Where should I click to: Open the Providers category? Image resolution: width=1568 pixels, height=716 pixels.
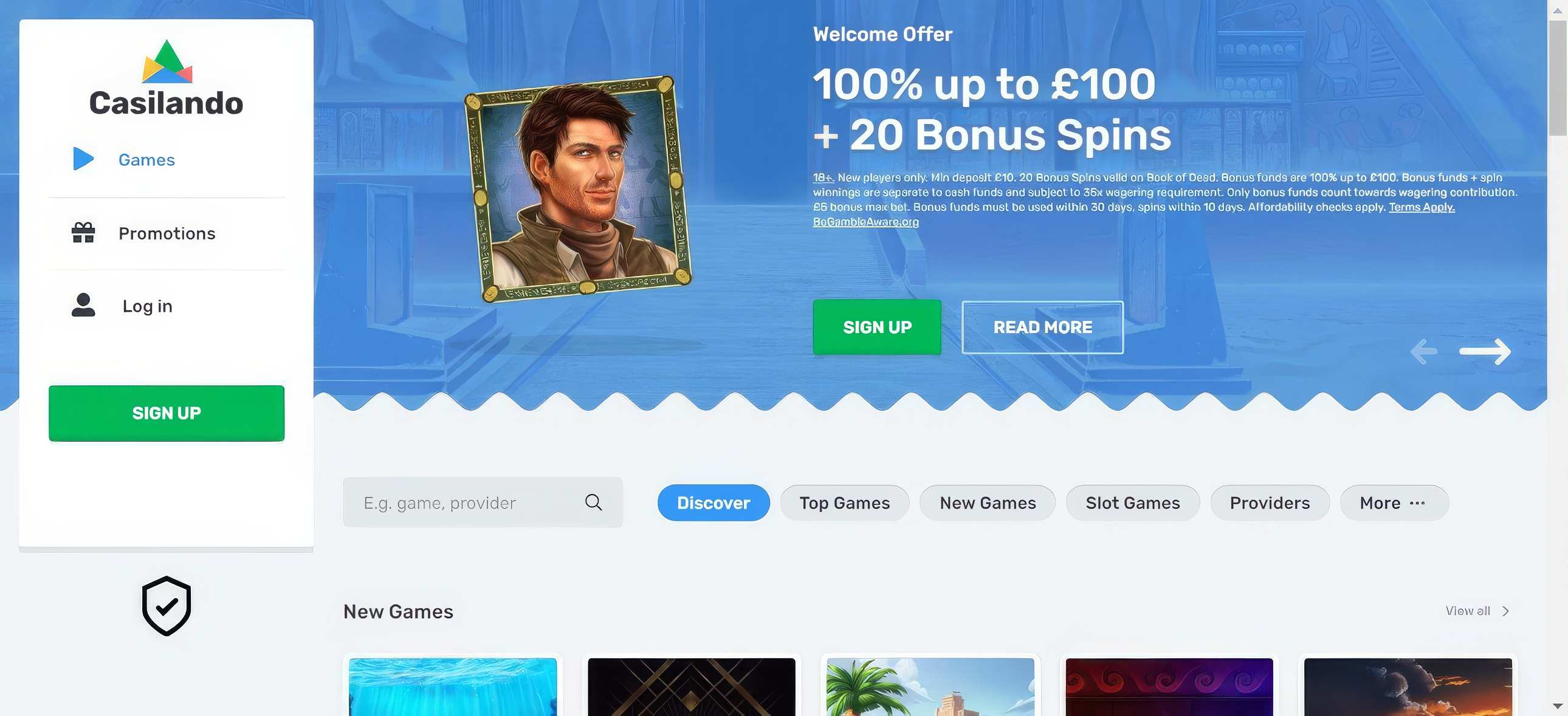click(x=1270, y=503)
